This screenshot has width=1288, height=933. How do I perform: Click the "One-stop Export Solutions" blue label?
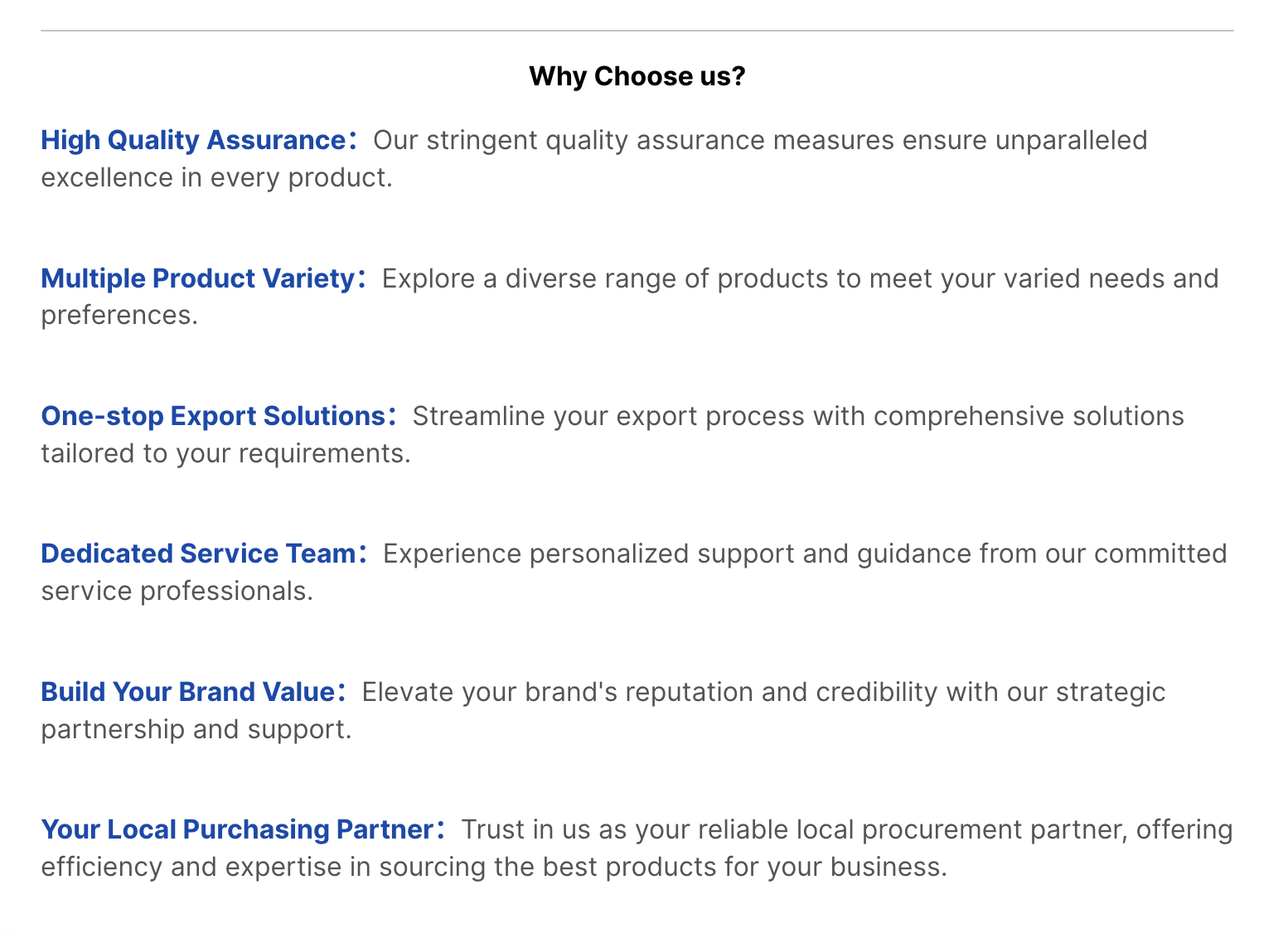click(214, 416)
